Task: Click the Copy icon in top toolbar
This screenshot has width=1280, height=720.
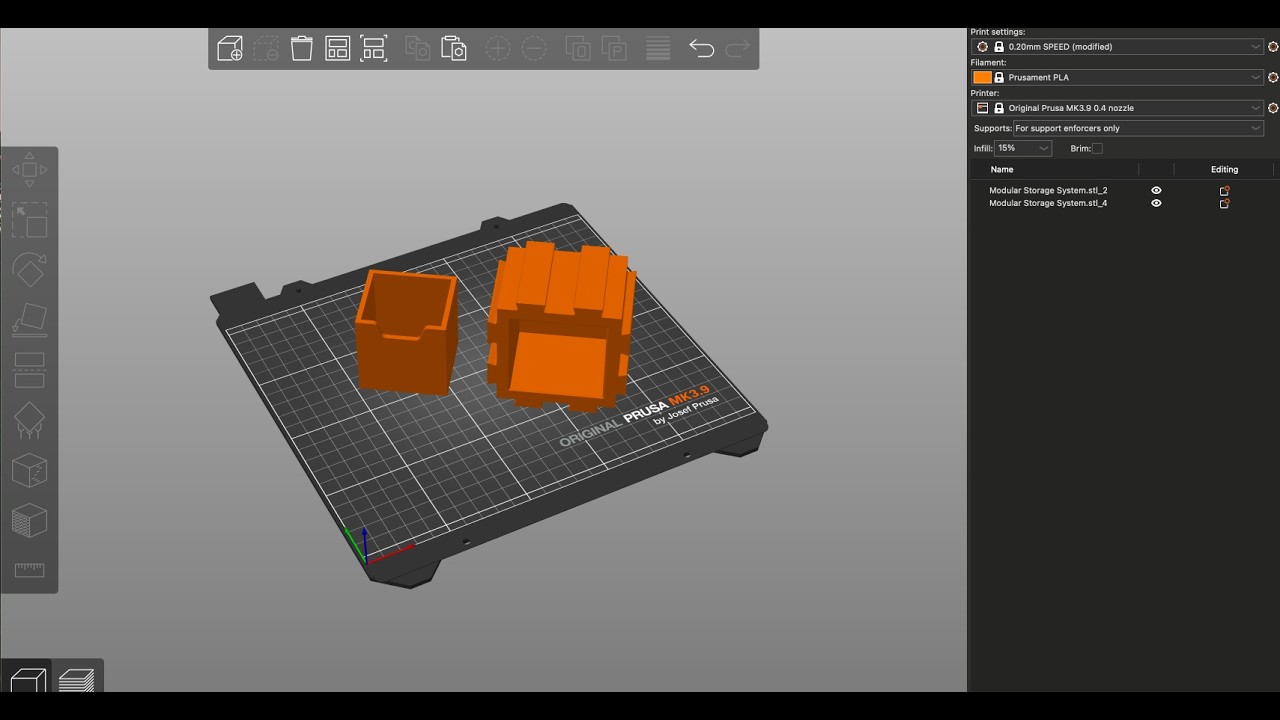Action: [x=417, y=48]
